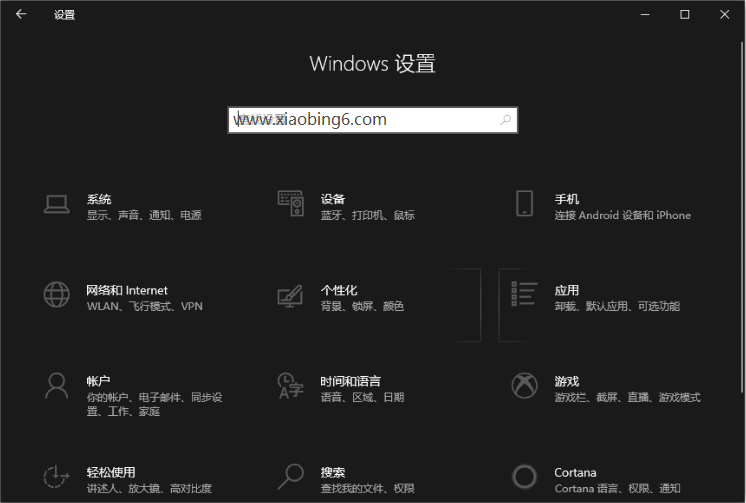Click the back arrow in title bar
Viewport: 746px width, 503px height.
click(x=21, y=14)
